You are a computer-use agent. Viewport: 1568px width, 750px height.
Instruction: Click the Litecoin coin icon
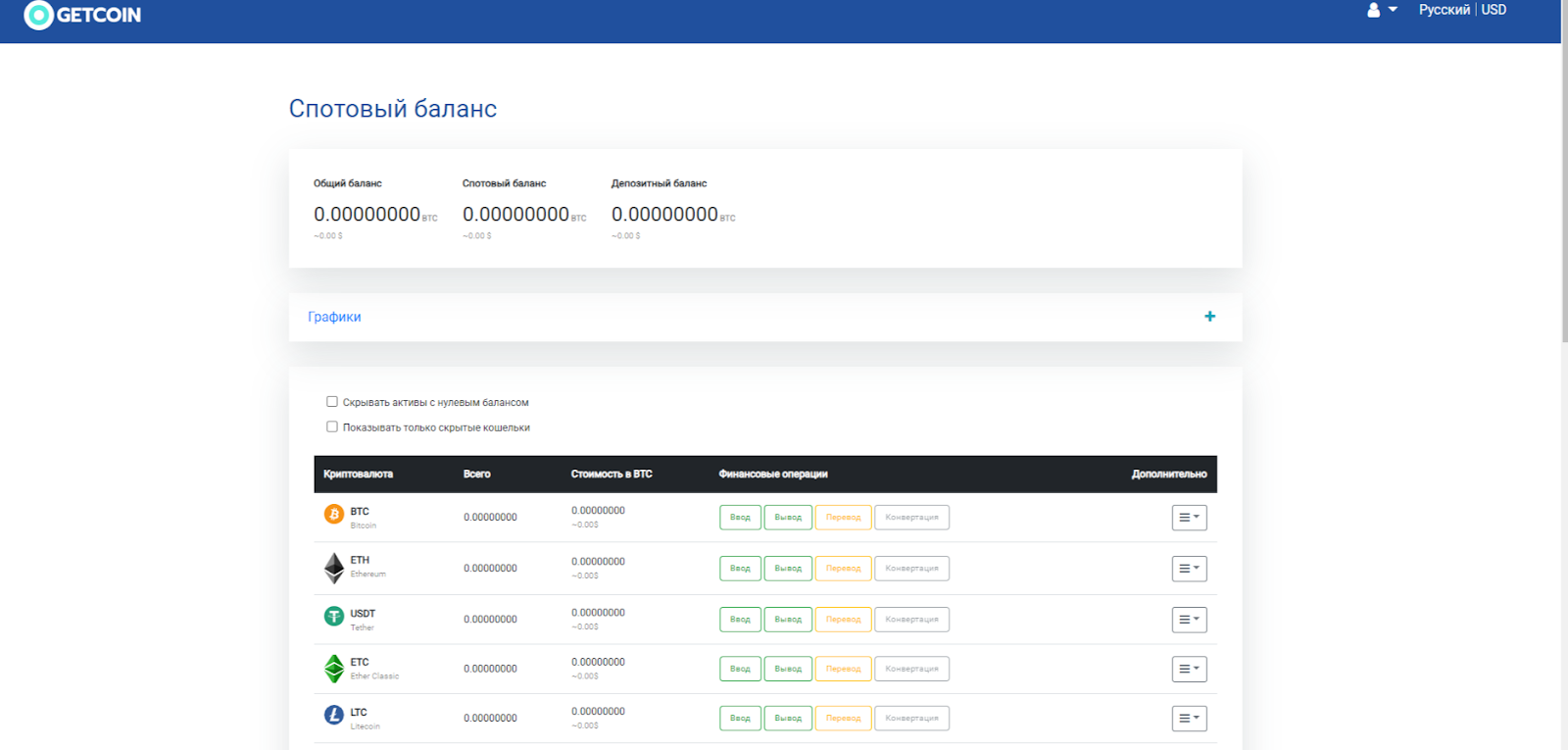[334, 715]
